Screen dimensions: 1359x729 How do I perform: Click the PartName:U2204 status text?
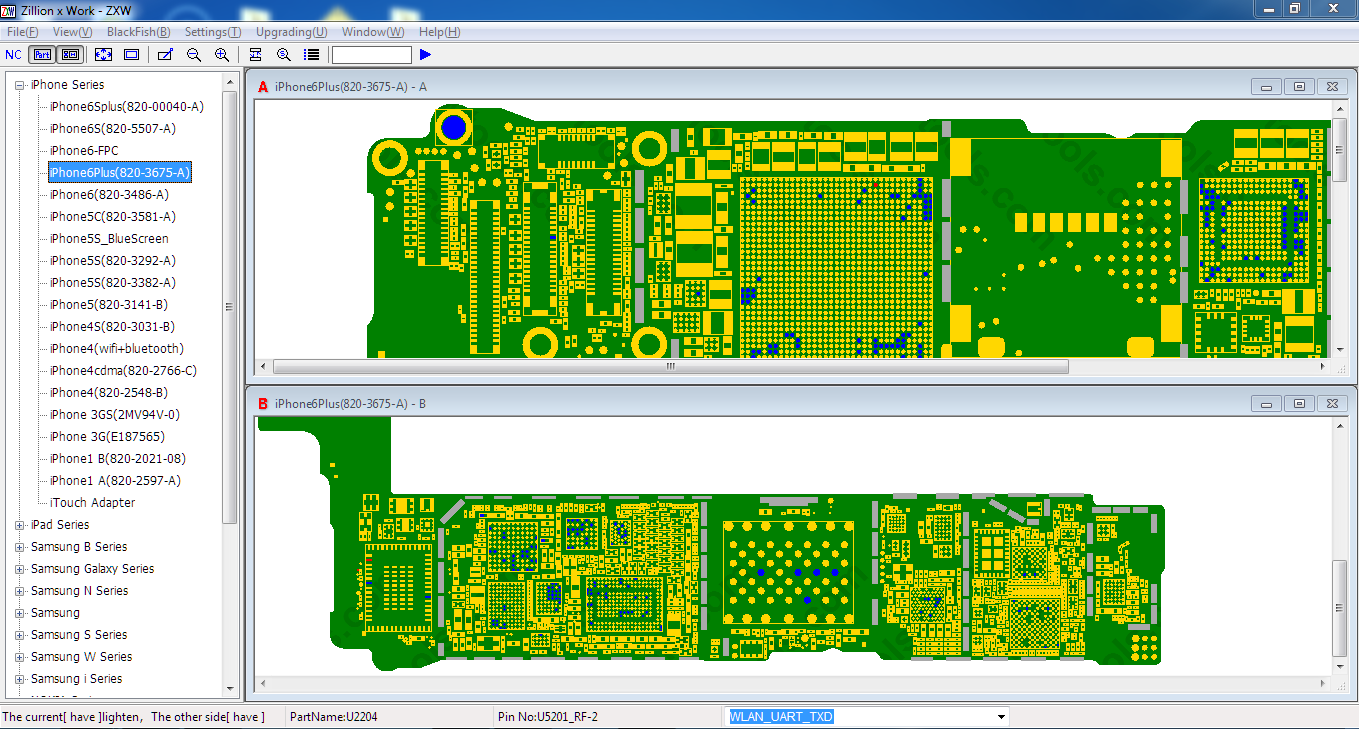(332, 717)
